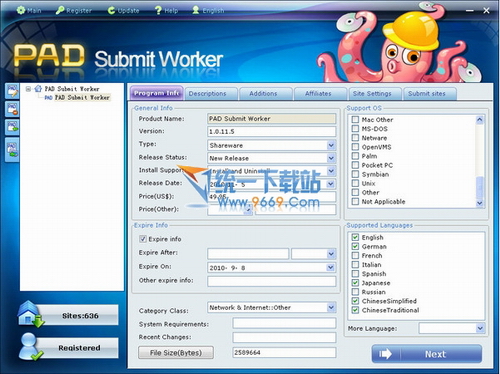Image resolution: width=500 pixels, height=374 pixels.
Task: Check Not Applicable in Support OS
Action: pyautogui.click(x=355, y=202)
